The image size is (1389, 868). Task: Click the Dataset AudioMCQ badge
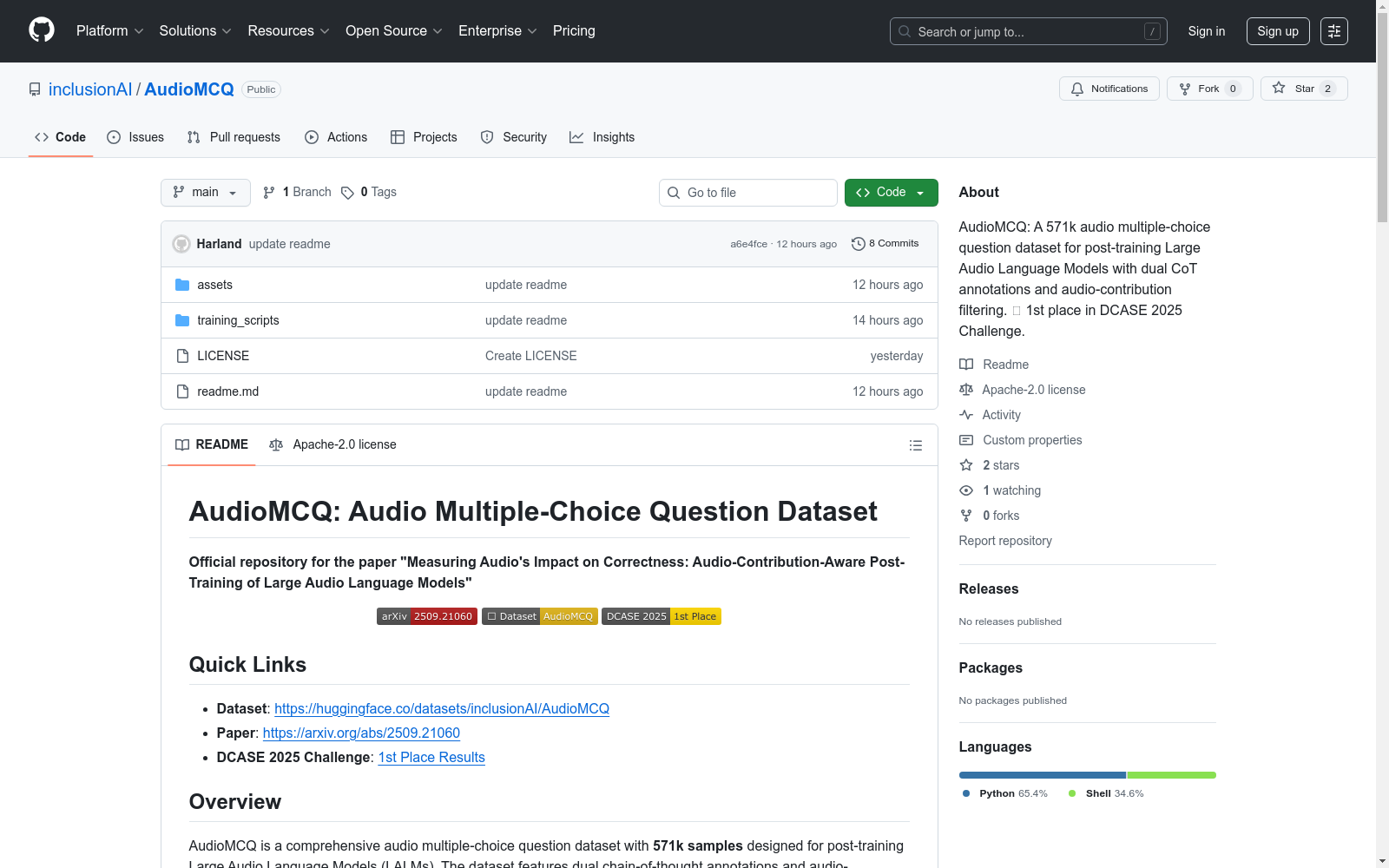point(540,616)
